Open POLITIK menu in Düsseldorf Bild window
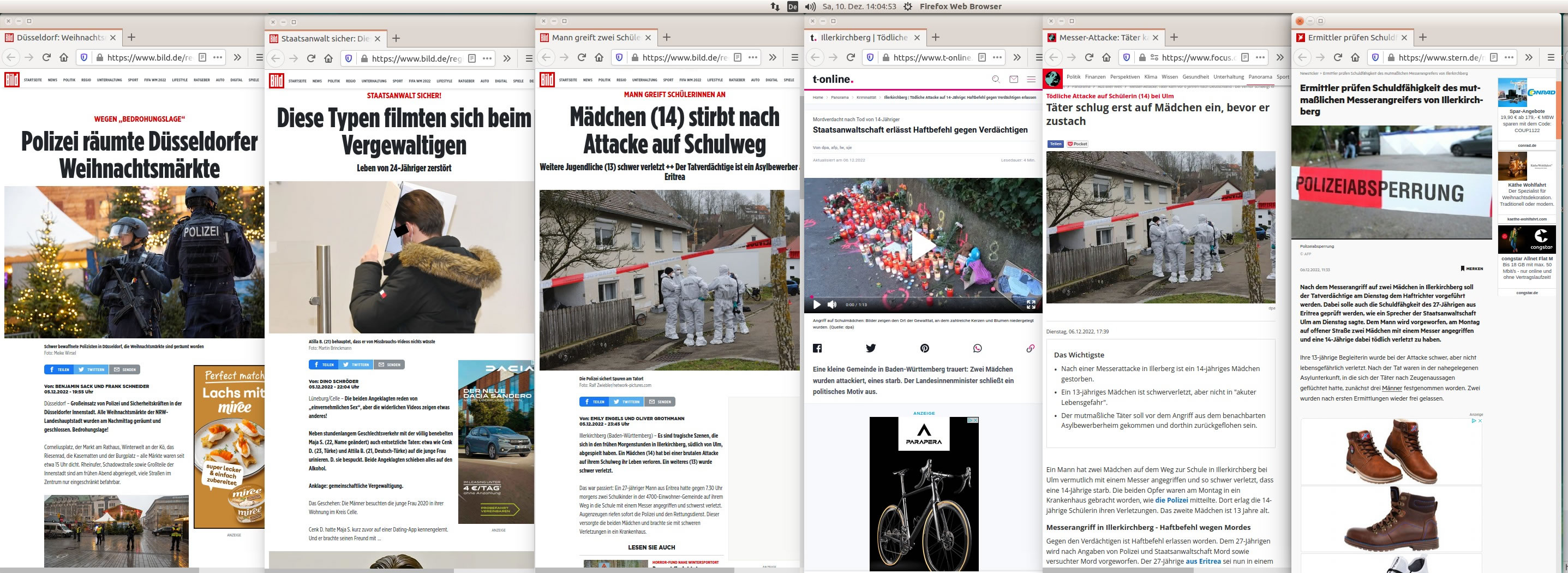Screen dimensions: 1568x573 [69, 80]
